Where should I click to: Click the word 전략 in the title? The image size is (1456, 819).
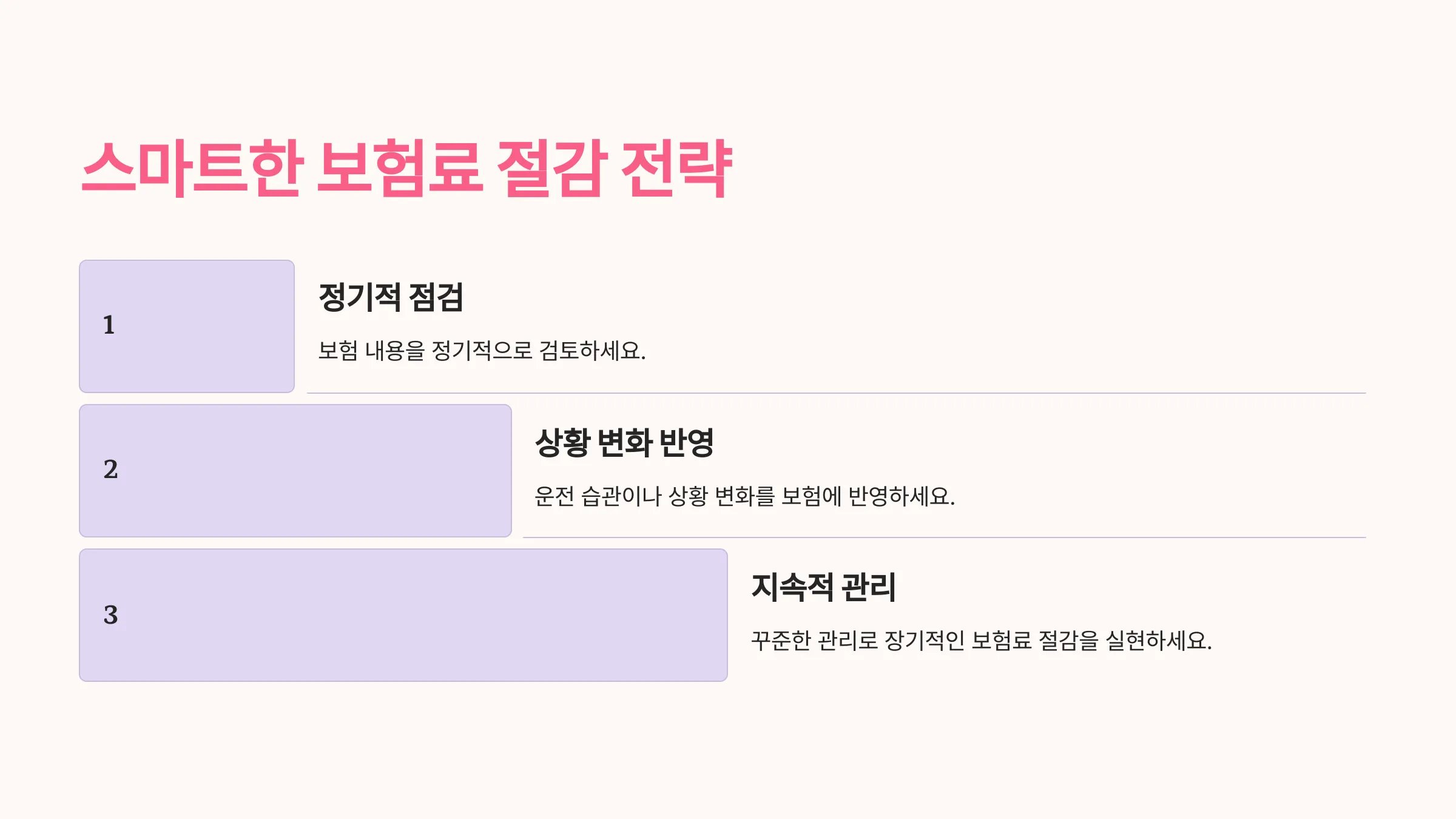(677, 168)
